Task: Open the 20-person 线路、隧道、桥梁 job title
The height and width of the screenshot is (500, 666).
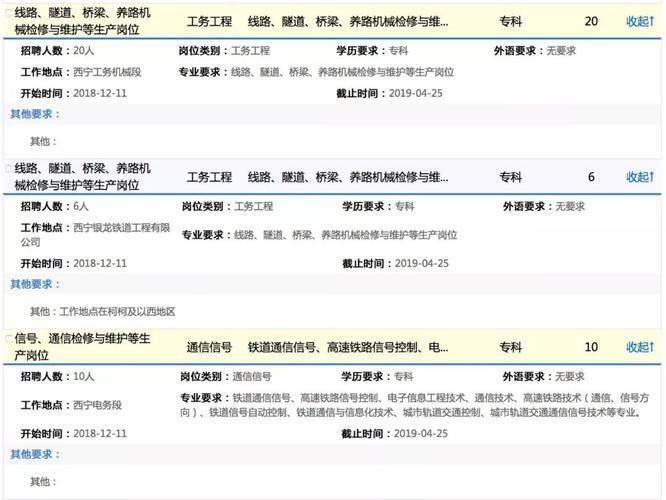Action: 82,21
